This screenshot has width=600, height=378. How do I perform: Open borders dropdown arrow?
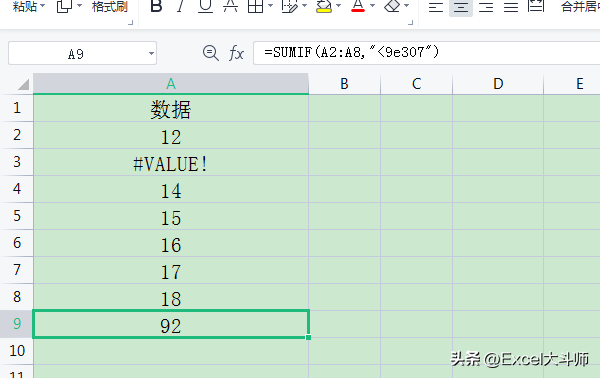[271, 6]
